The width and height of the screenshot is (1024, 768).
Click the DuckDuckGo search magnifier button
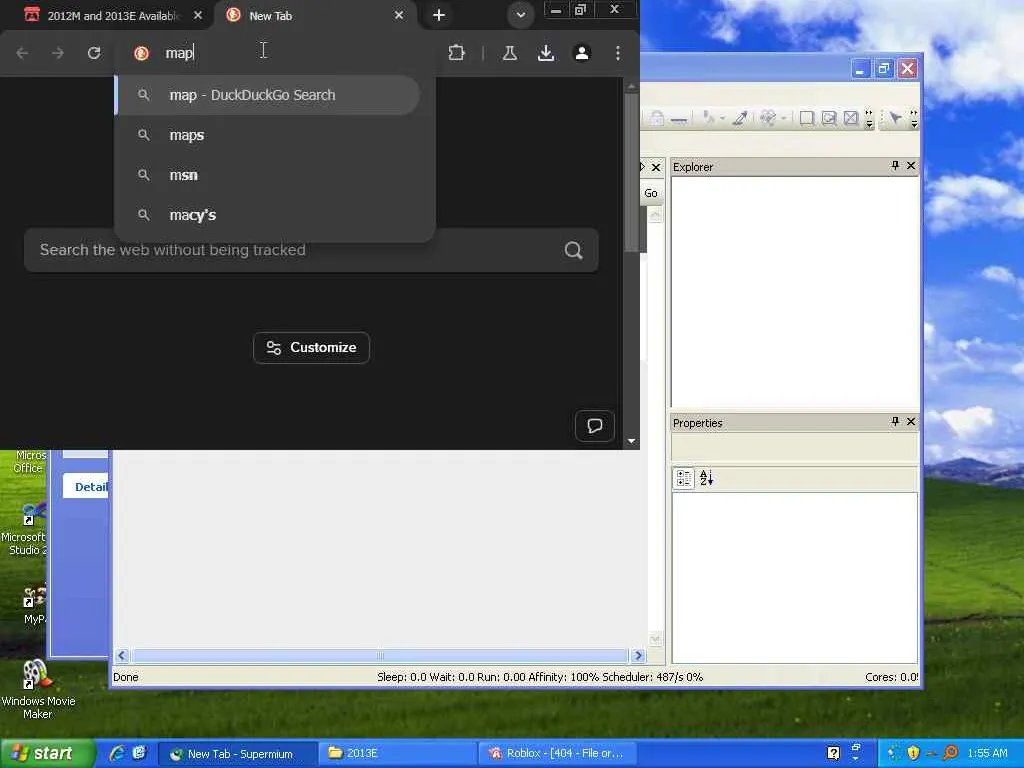[x=573, y=250]
